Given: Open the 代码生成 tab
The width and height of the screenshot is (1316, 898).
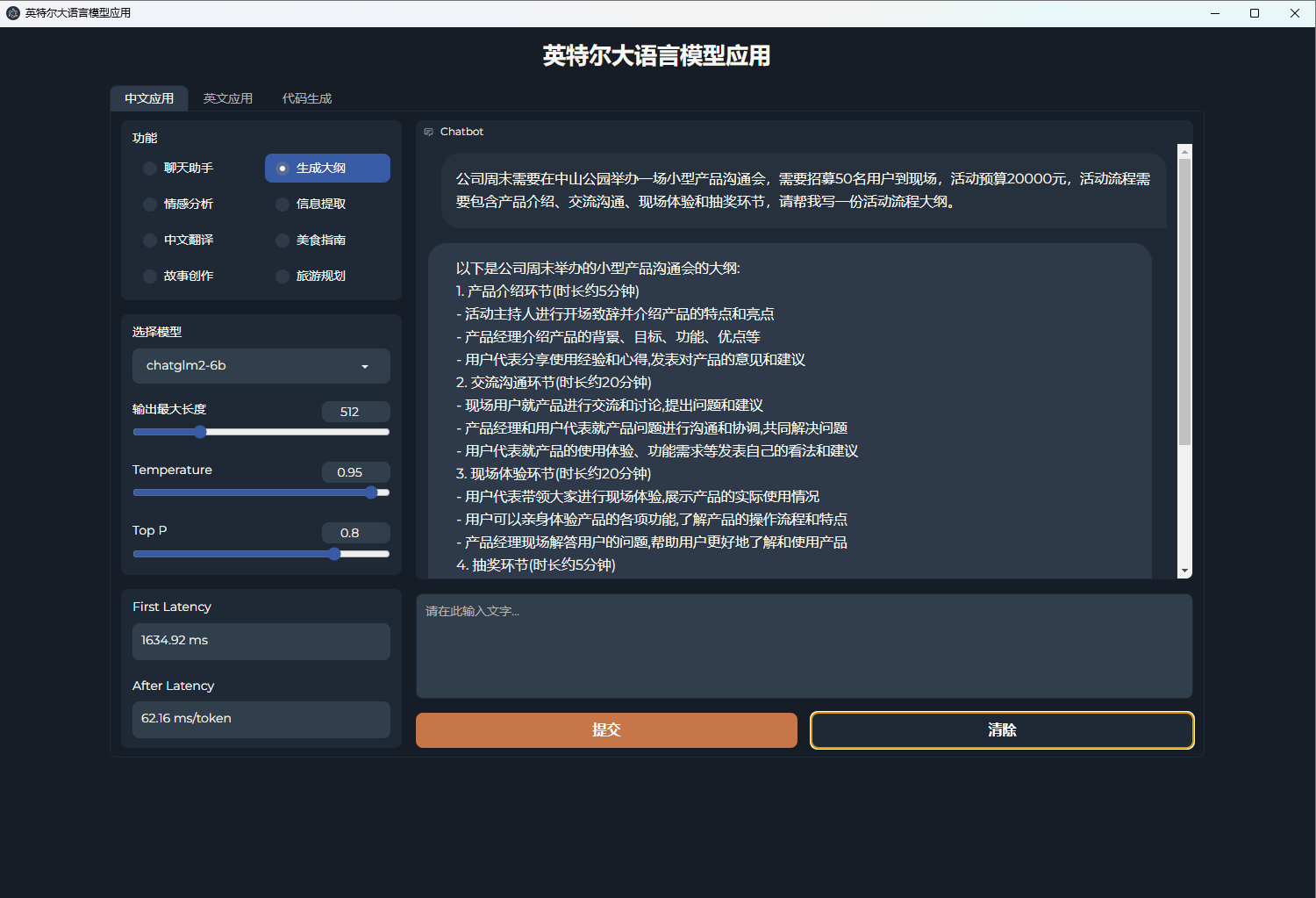Looking at the screenshot, I should 307,98.
